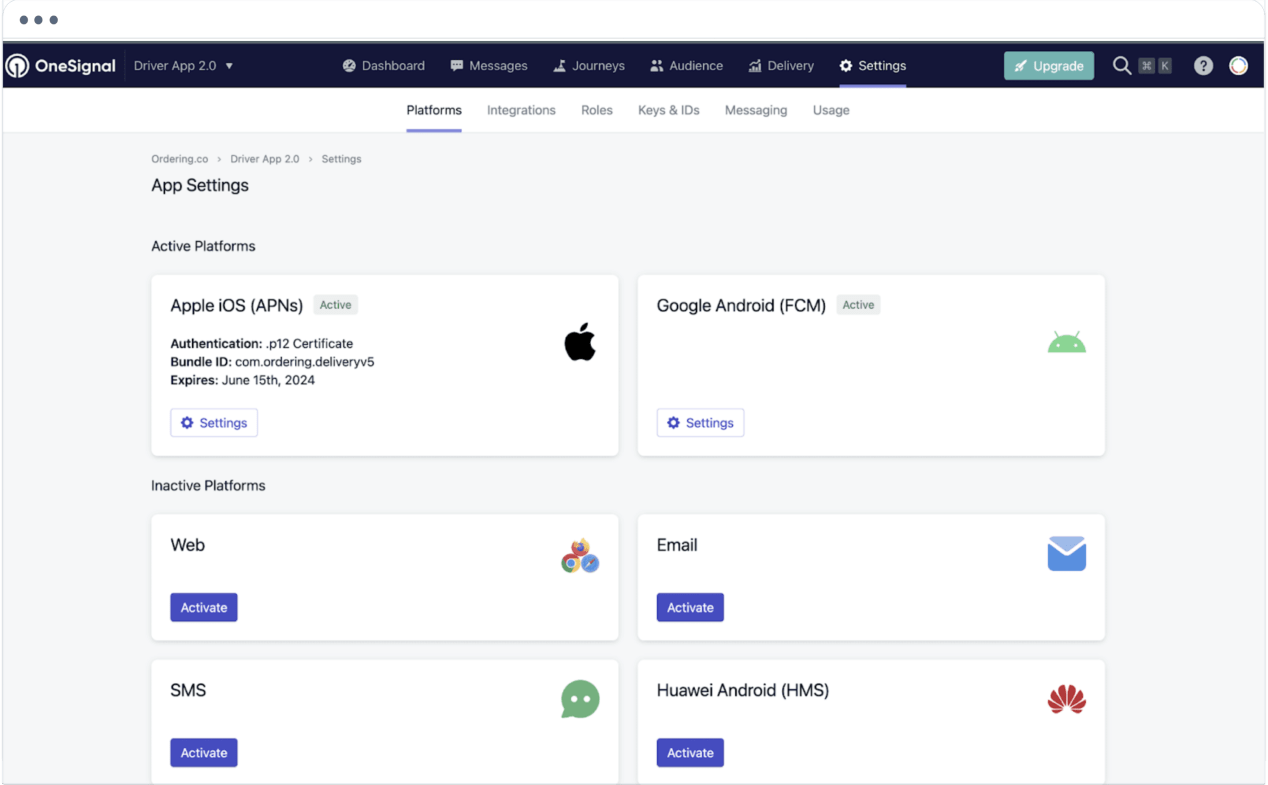Click the gear icon beside Settings nav
The height and width of the screenshot is (785, 1268).
tap(846, 66)
